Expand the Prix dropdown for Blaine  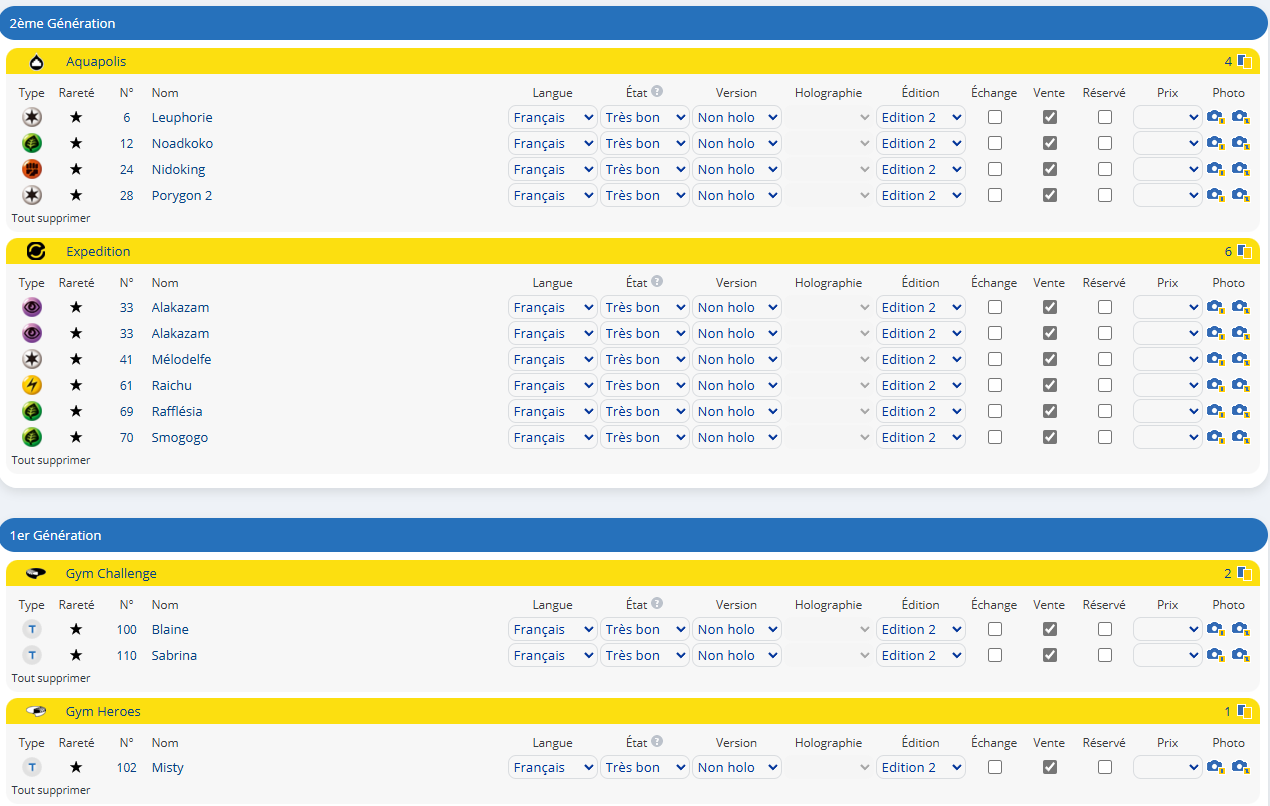click(1167, 629)
